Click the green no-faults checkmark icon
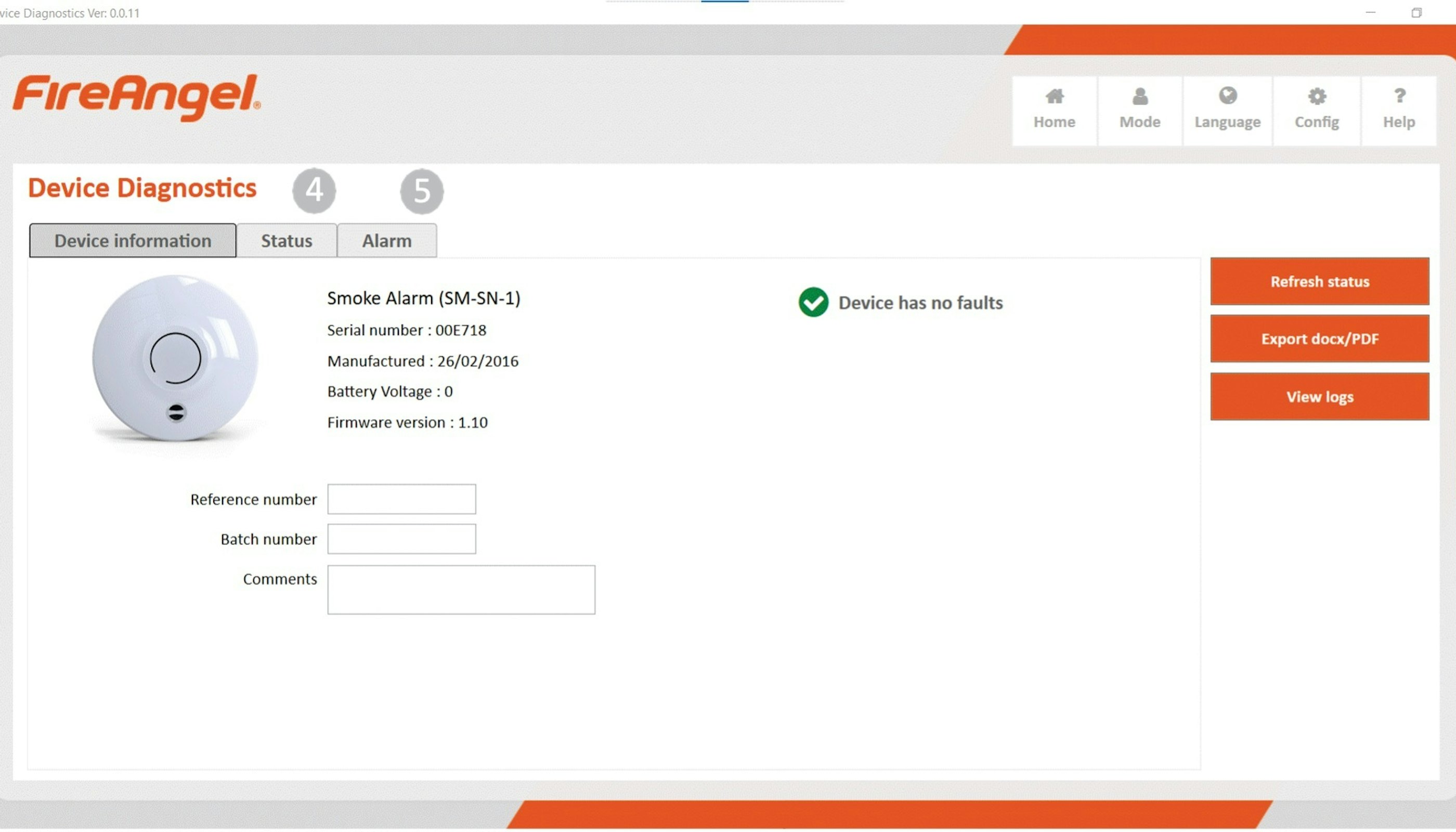Image resolution: width=1456 pixels, height=832 pixels. pos(813,302)
